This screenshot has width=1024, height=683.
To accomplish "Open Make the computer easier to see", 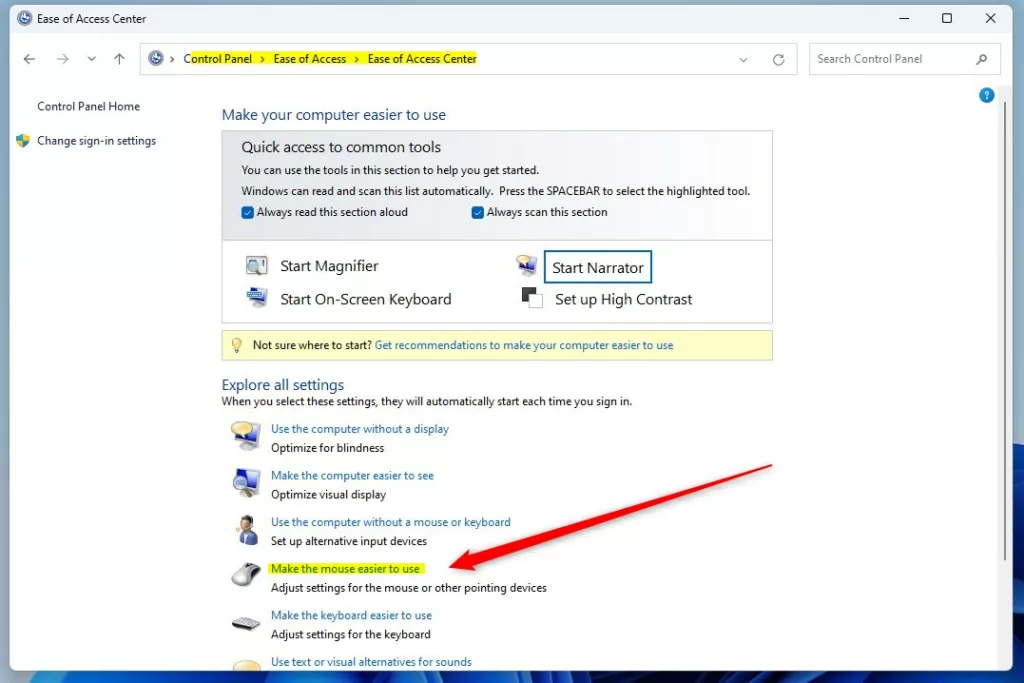I will (352, 475).
